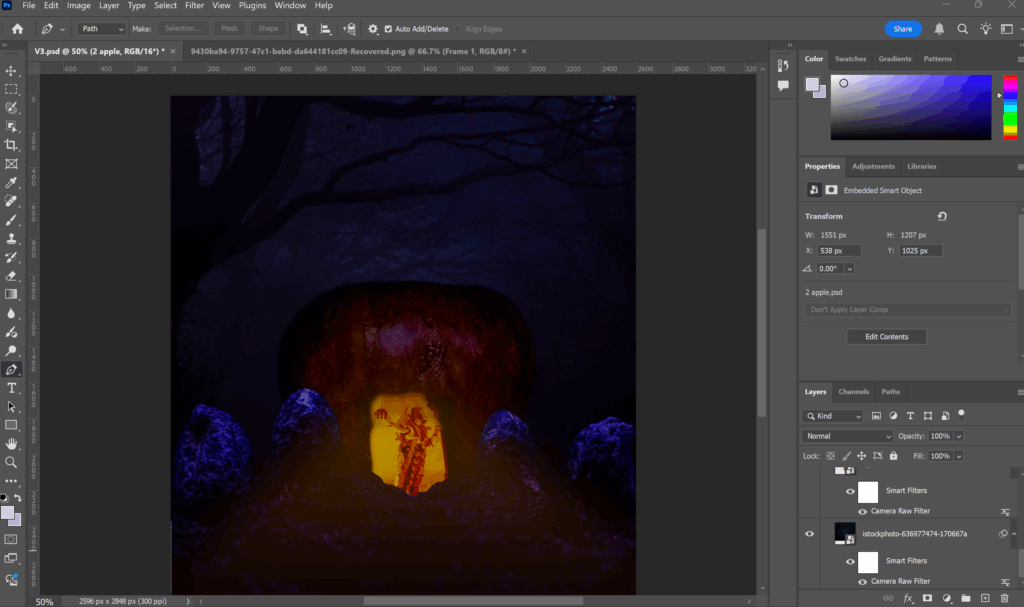Click the blue Share button
Image resolution: width=1024 pixels, height=607 pixels.
click(x=903, y=29)
